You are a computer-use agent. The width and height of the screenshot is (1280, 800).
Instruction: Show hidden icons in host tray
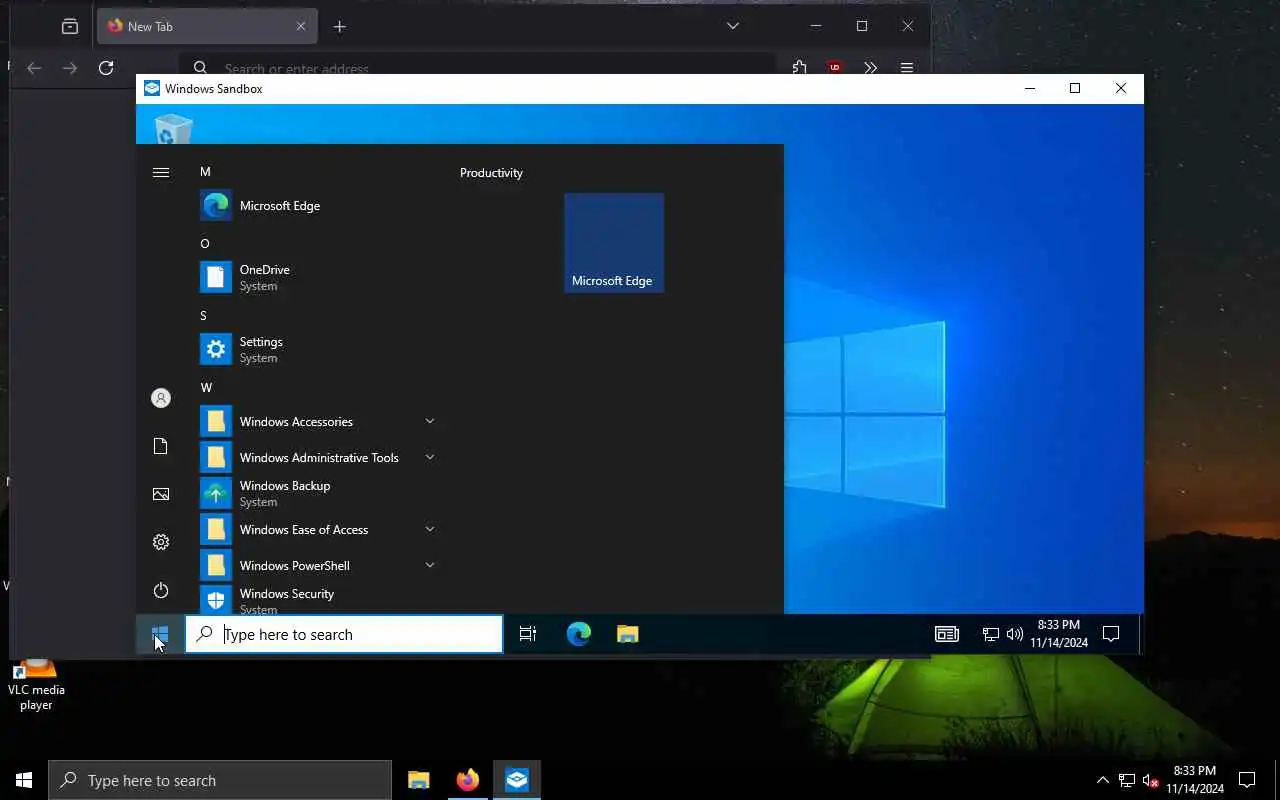point(1103,780)
